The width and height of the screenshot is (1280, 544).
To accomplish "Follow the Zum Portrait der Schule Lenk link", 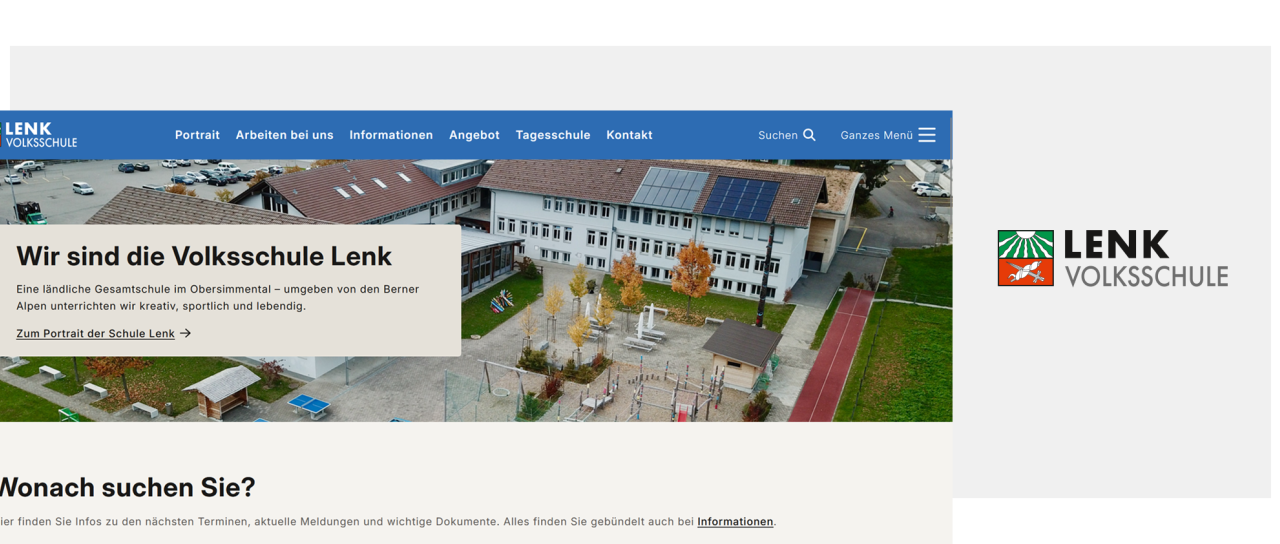I will pos(95,333).
